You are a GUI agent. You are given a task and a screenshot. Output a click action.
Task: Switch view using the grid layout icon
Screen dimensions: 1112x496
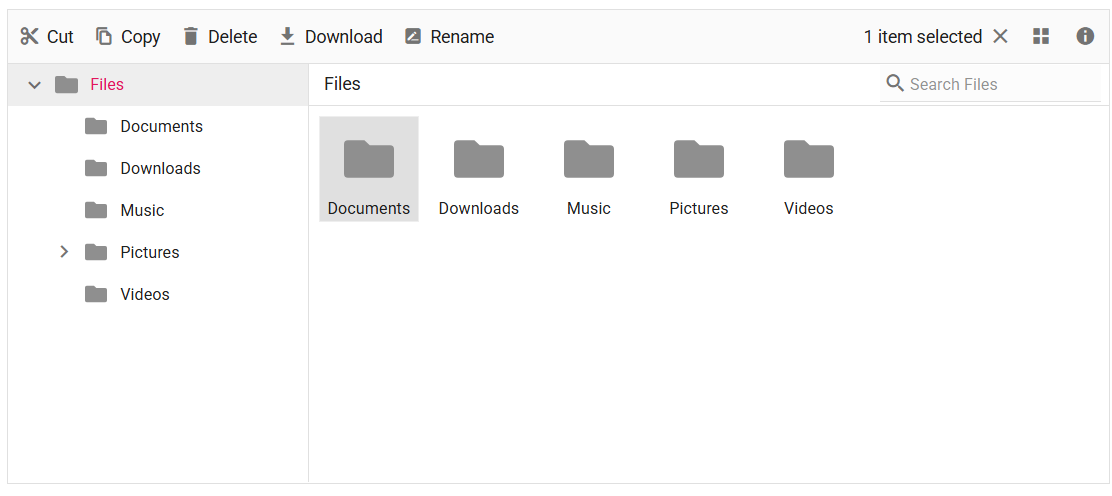pyautogui.click(x=1041, y=37)
